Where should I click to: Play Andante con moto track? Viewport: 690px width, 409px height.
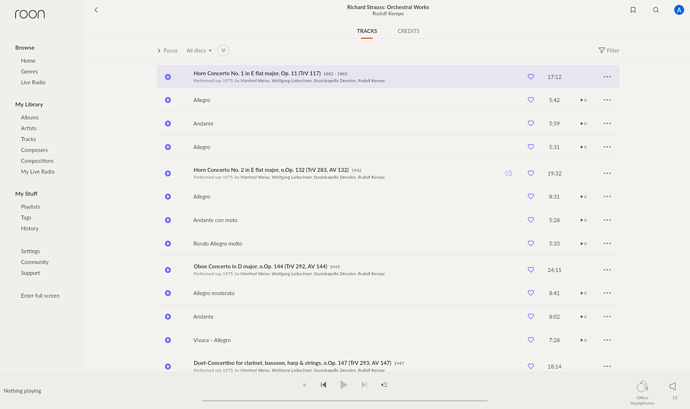point(168,220)
